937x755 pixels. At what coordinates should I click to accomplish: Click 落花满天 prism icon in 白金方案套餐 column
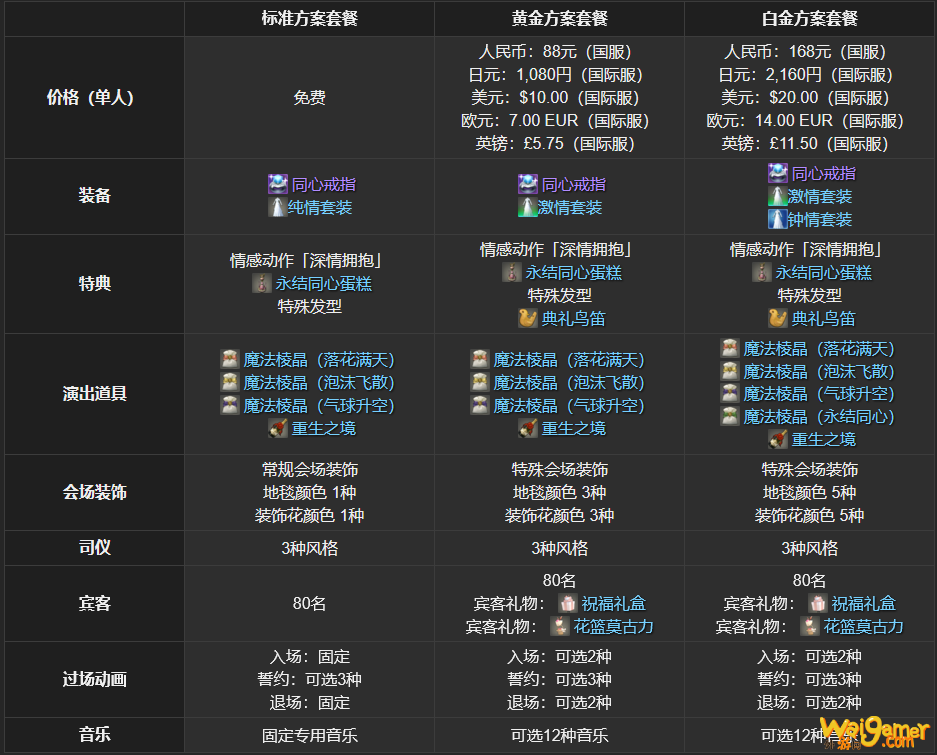(x=730, y=349)
